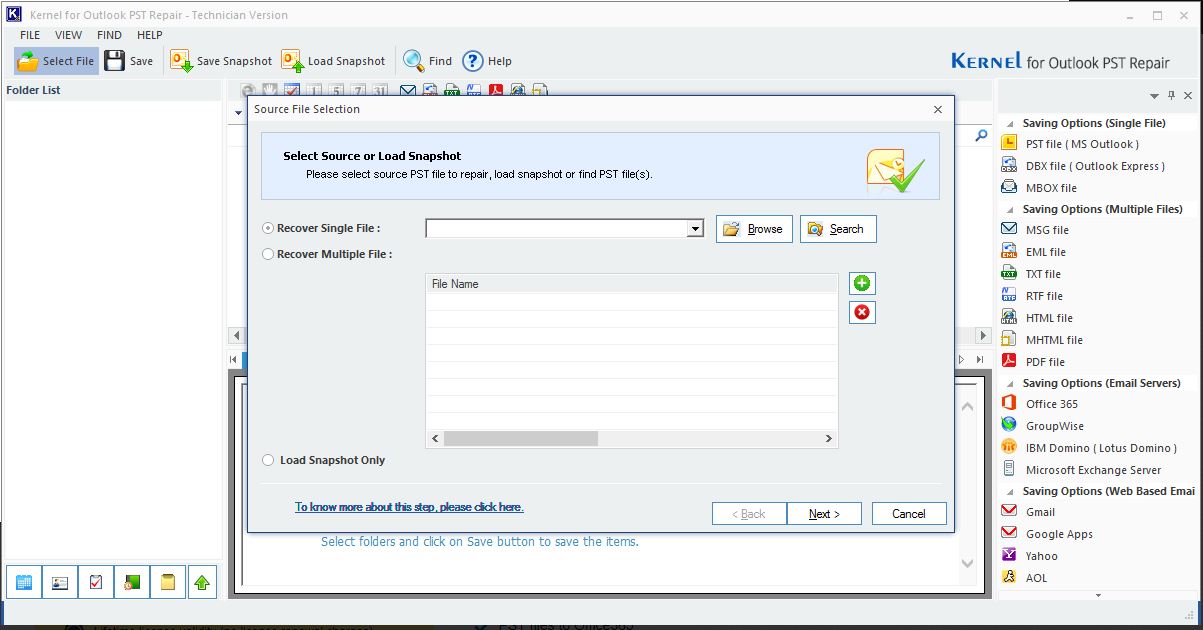Close the Source File Selection dialog

[x=937, y=109]
